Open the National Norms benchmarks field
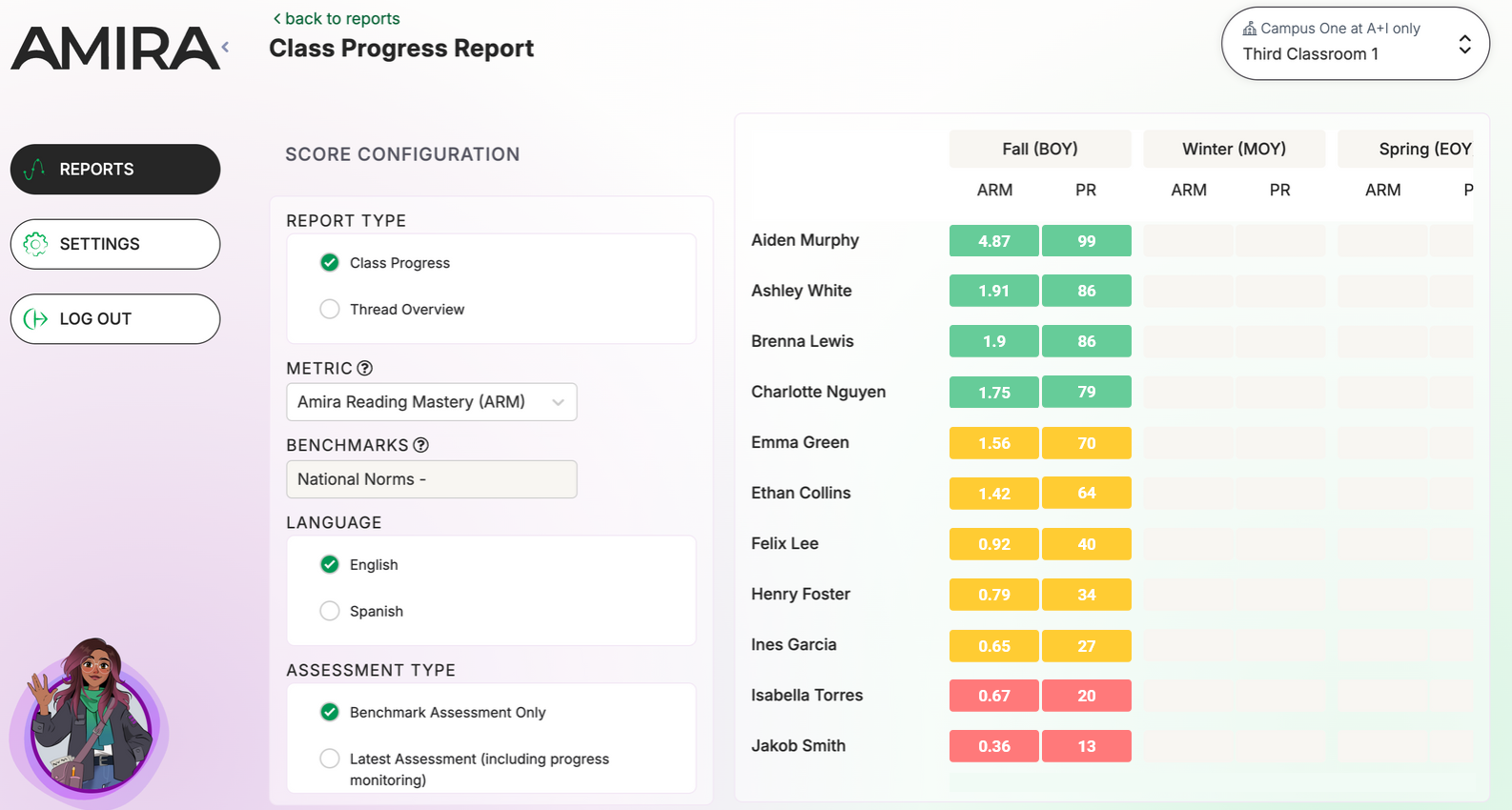 (x=431, y=479)
